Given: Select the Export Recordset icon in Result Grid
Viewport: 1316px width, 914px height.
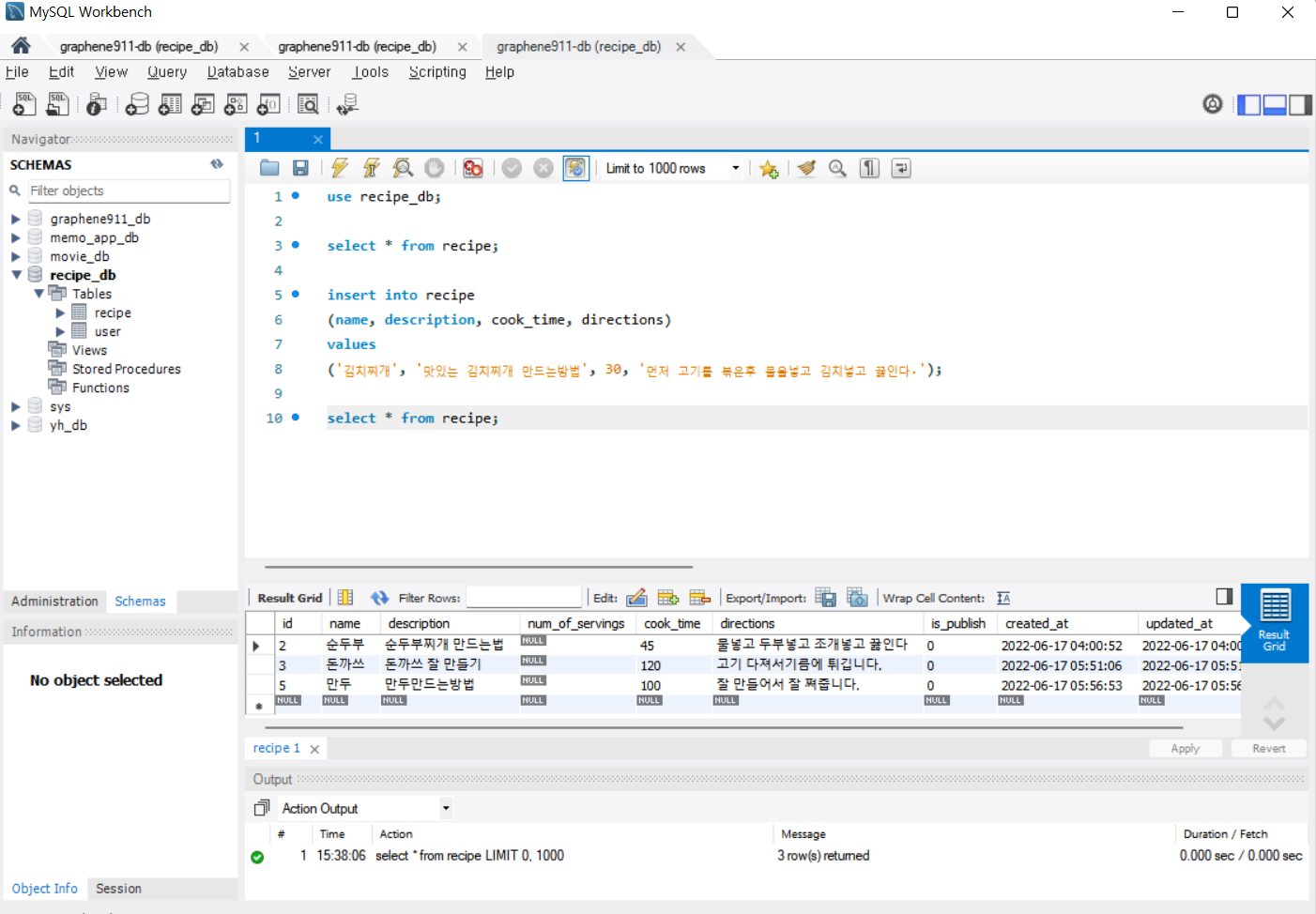Looking at the screenshot, I should coord(825,597).
